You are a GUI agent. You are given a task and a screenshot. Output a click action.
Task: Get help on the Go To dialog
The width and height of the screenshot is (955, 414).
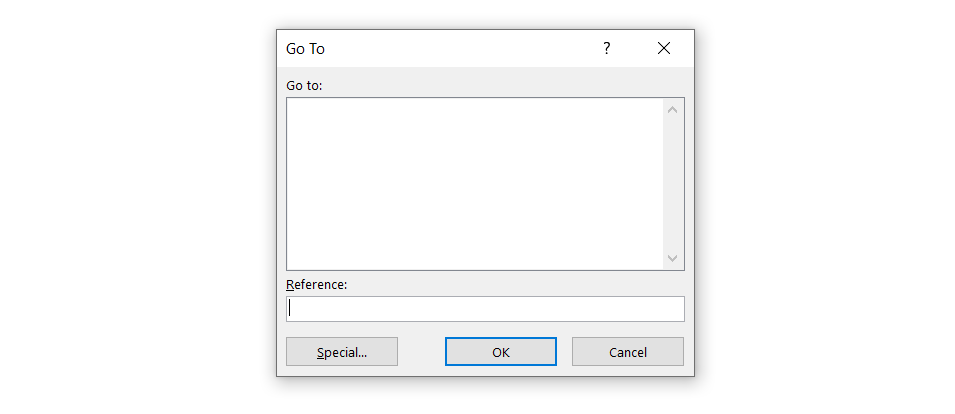pyautogui.click(x=606, y=48)
